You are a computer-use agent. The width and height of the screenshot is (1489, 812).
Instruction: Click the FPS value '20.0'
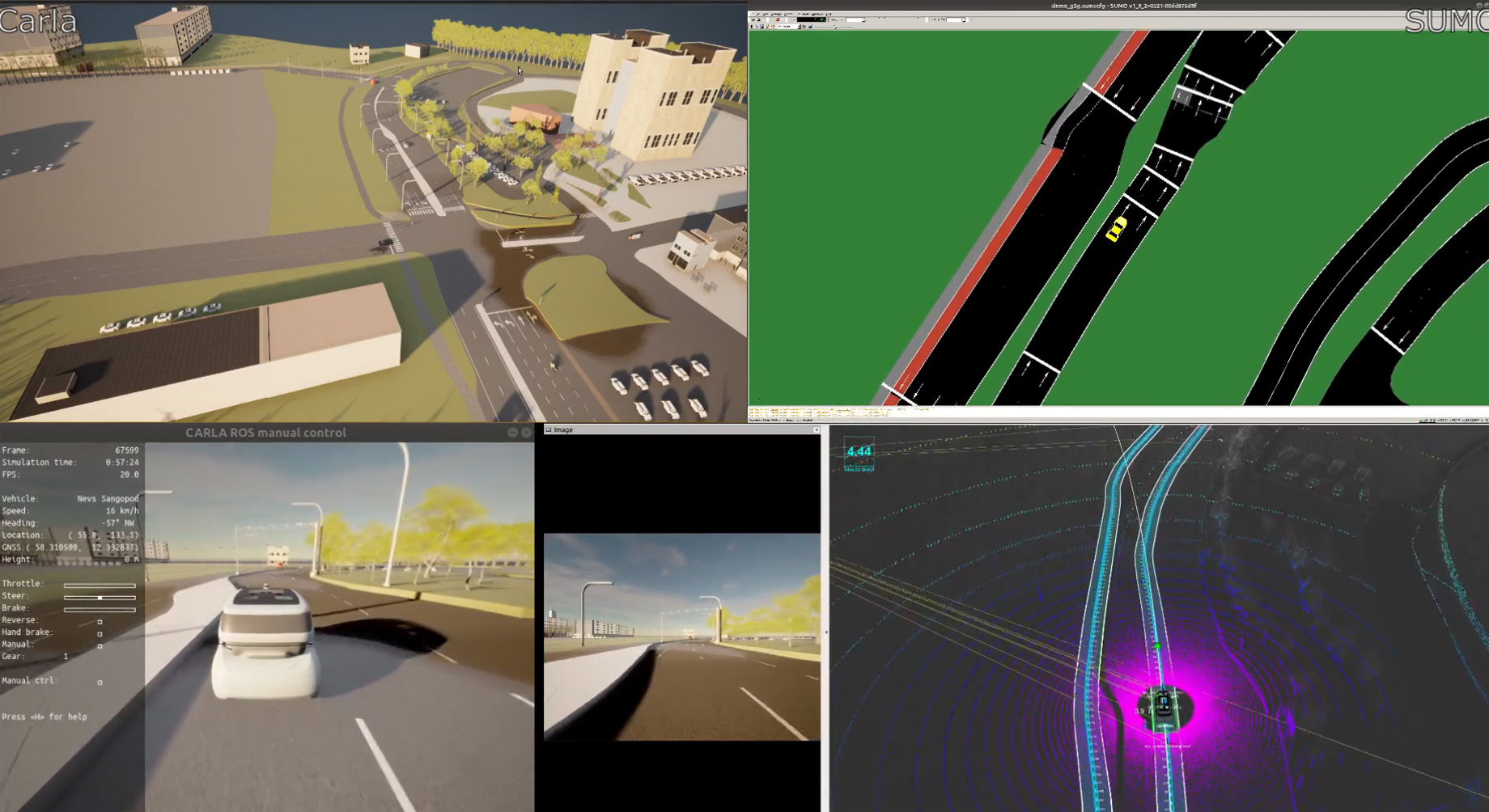129,475
